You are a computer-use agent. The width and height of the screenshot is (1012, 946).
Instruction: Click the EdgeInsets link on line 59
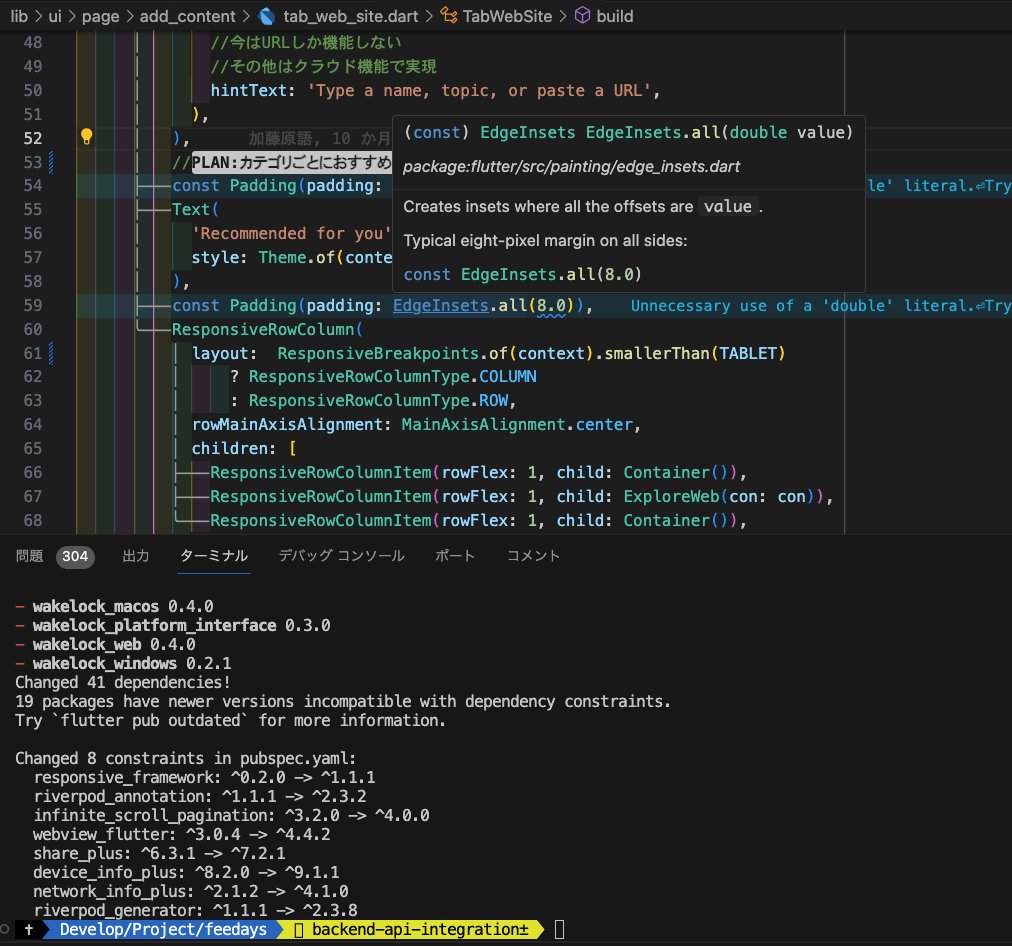click(441, 305)
